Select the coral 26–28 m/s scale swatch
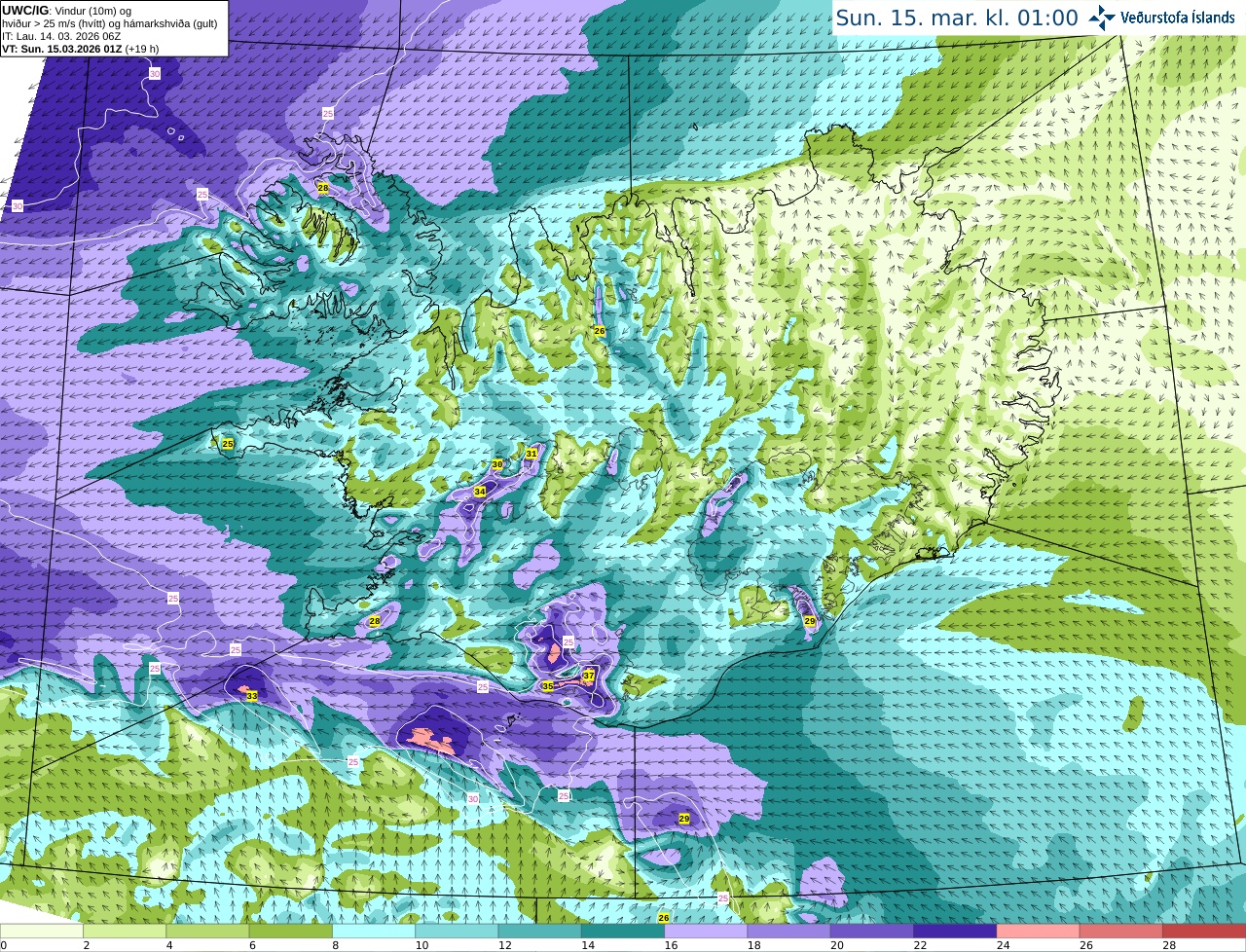Image resolution: width=1246 pixels, height=952 pixels. pos(1121,932)
